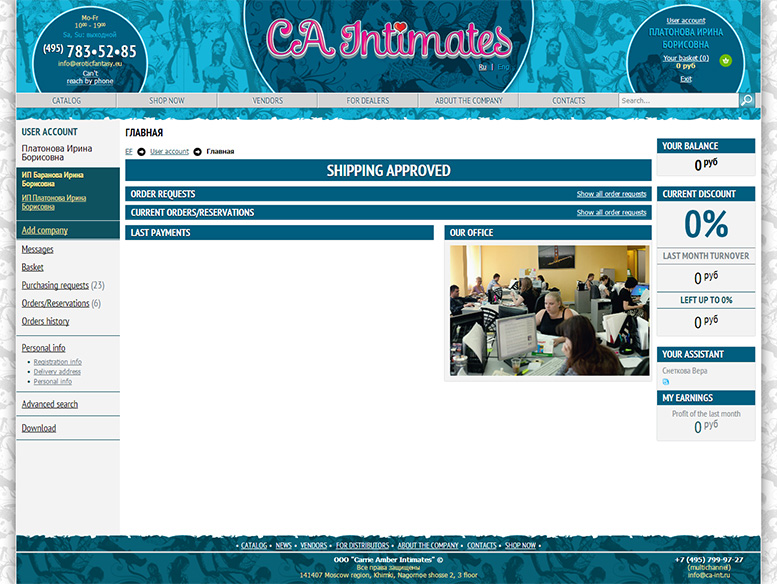Click EF breadcrumb link
Screen dimensions: 777x584
pyautogui.click(x=129, y=152)
